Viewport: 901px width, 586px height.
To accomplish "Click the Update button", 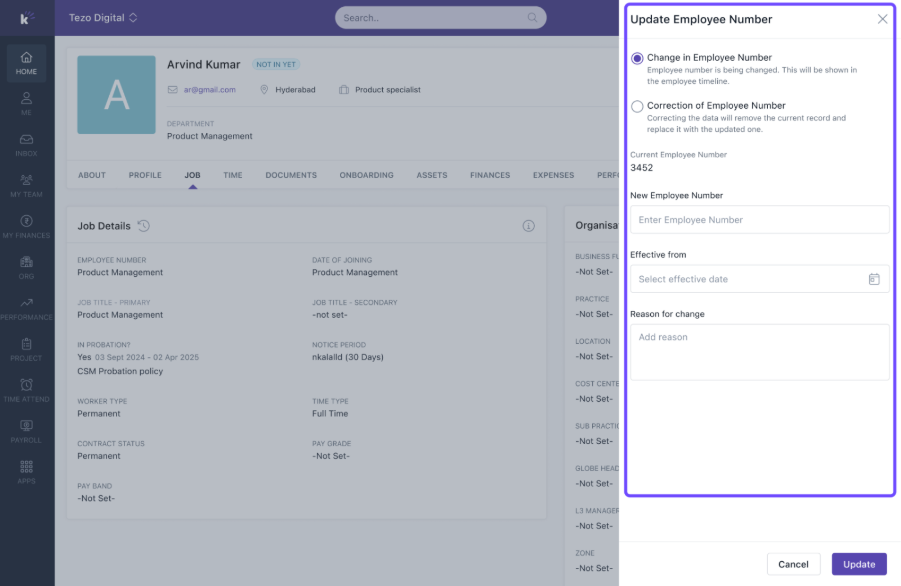I will pos(859,564).
